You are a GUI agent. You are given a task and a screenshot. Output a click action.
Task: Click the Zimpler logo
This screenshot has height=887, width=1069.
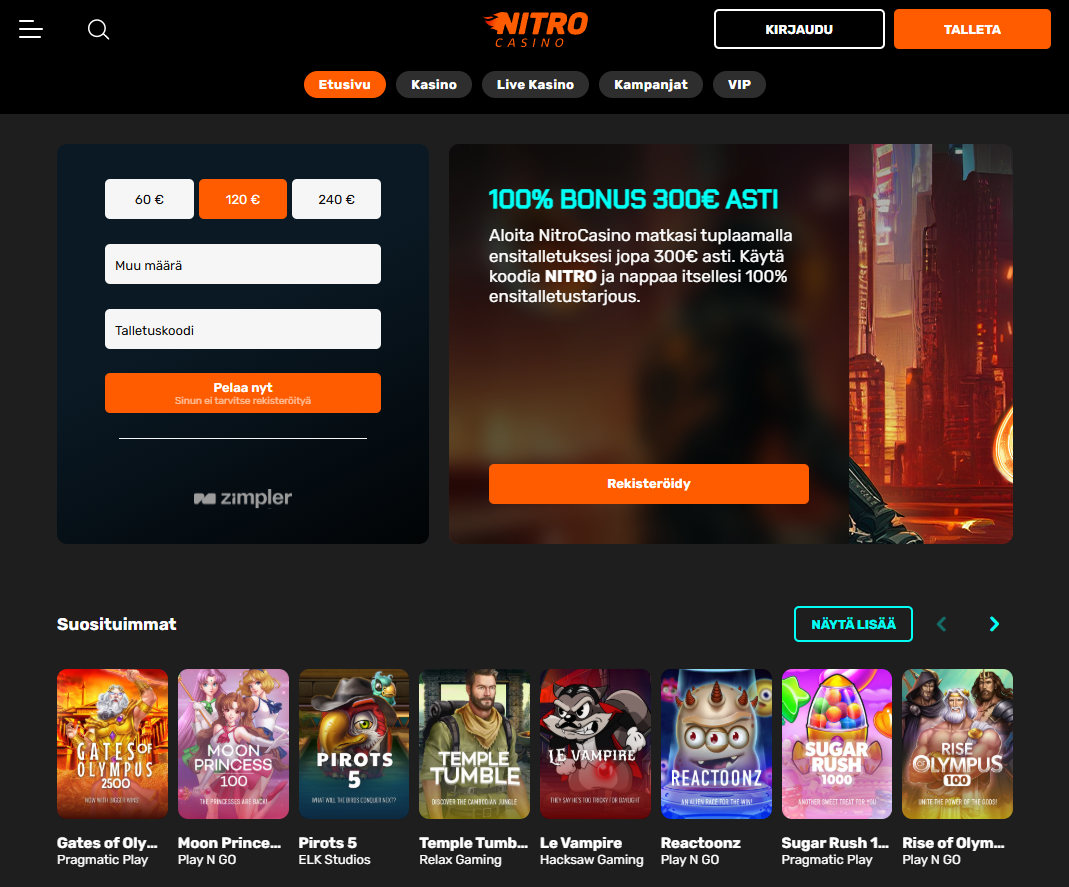(243, 498)
